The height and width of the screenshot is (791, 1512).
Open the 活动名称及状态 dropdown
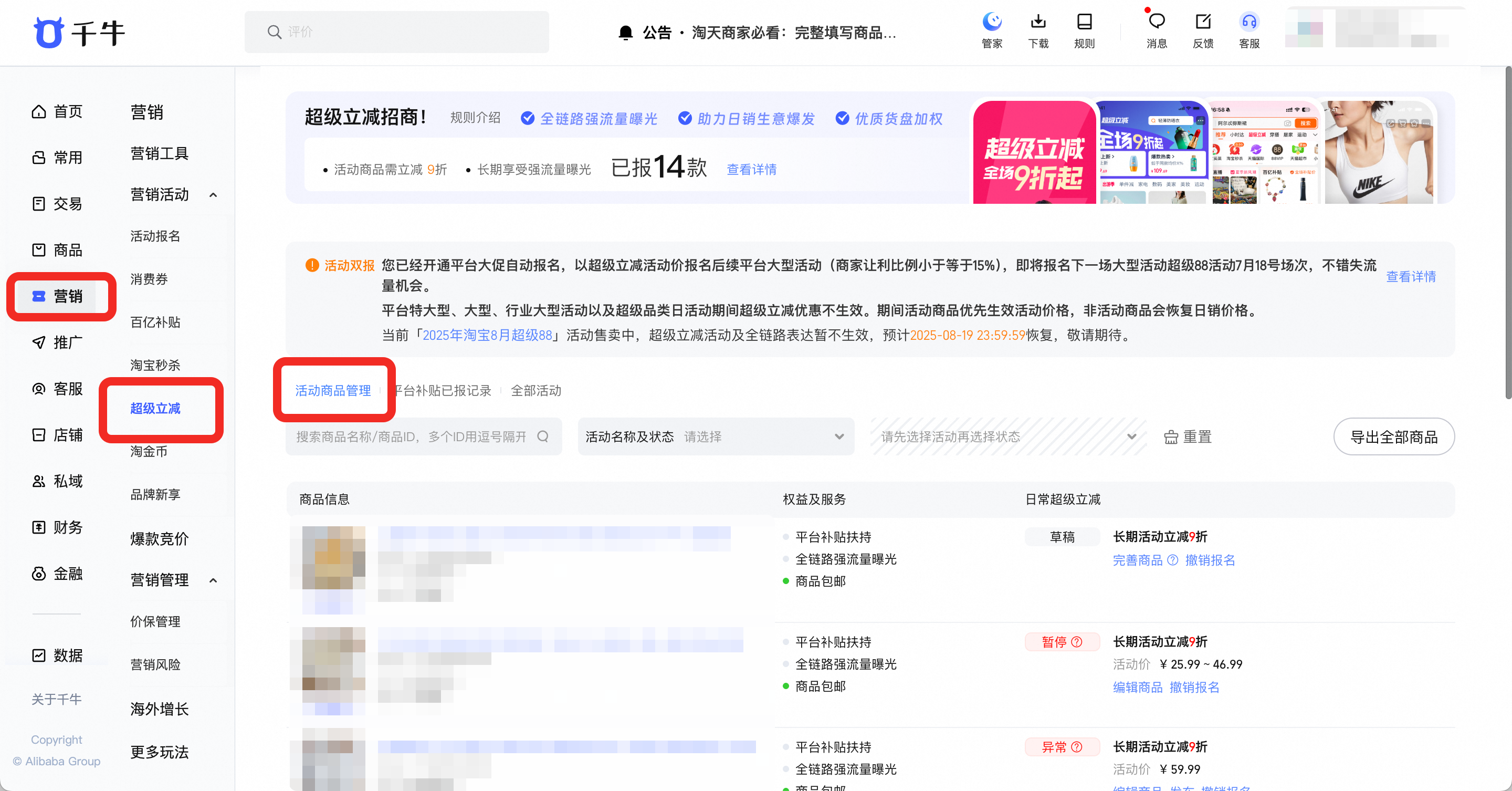pos(715,436)
